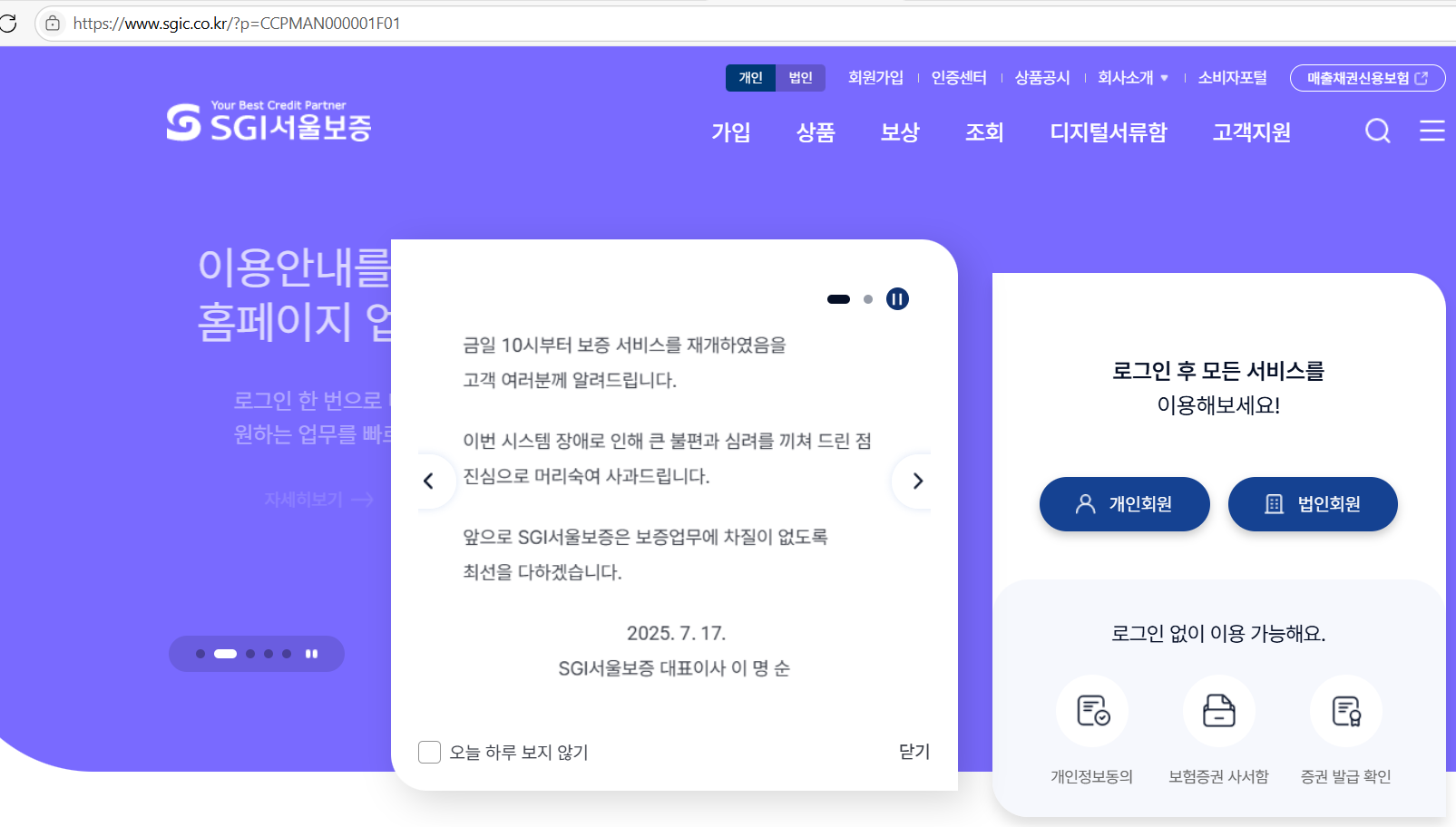The image size is (1456, 827).
Task: Select second popup slide indicator dot
Action: click(x=868, y=299)
